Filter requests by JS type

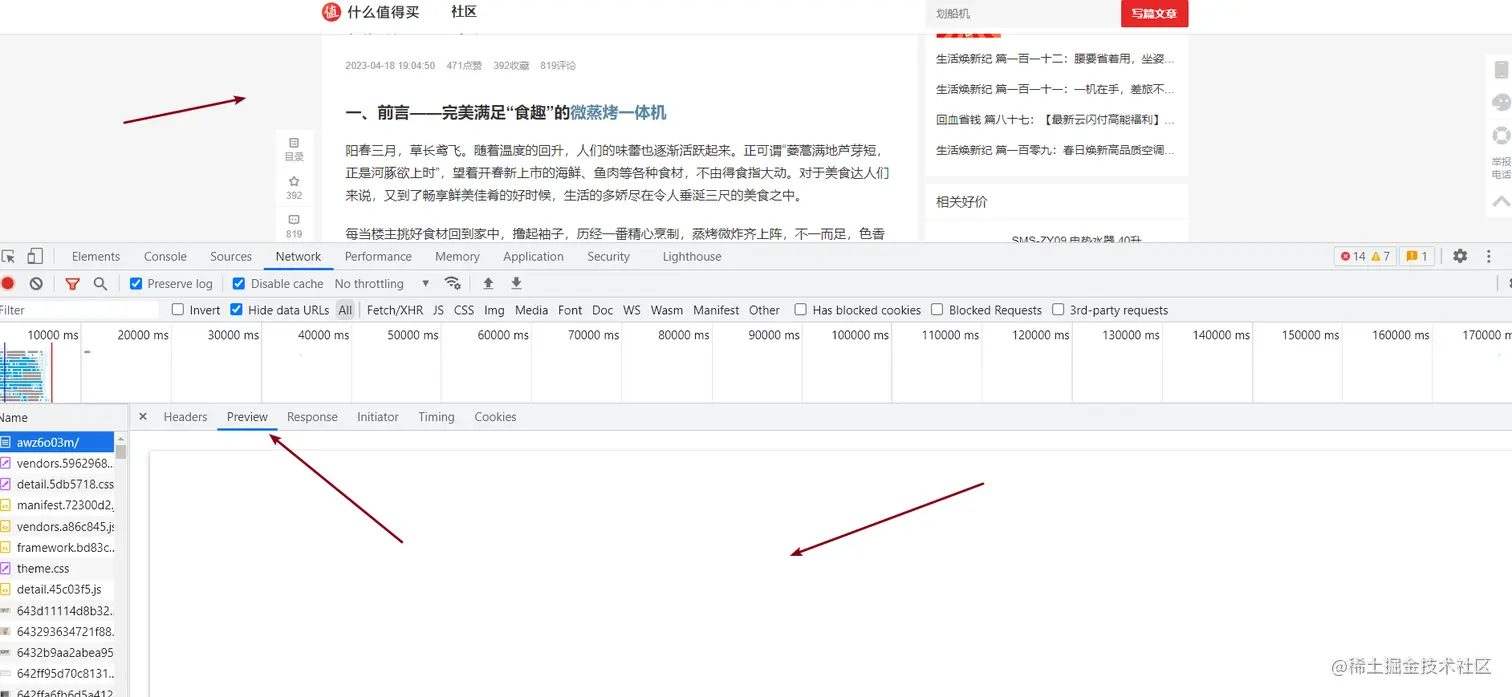click(438, 310)
